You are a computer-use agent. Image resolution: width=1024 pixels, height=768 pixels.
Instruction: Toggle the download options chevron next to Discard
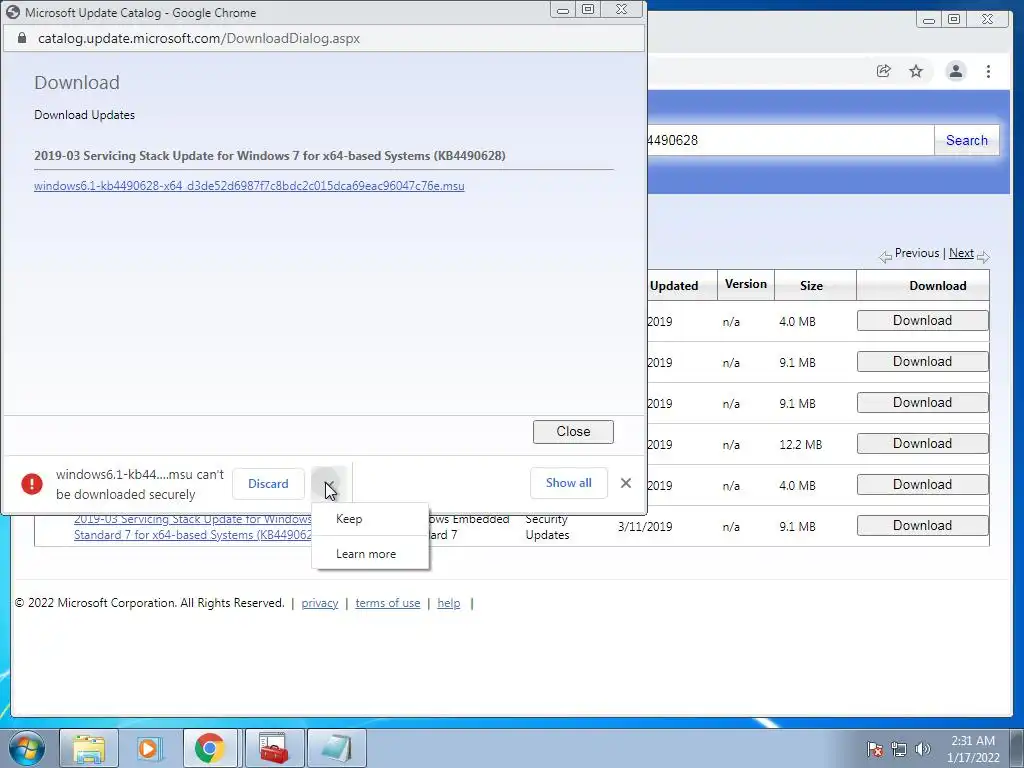(329, 484)
